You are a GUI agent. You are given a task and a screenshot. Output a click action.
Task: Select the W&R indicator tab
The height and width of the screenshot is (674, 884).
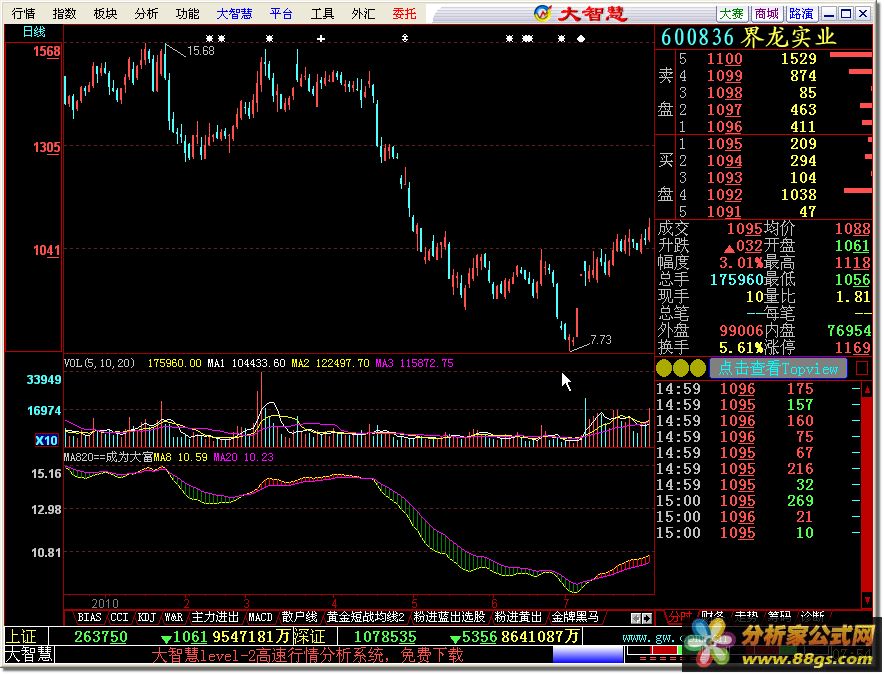click(174, 617)
